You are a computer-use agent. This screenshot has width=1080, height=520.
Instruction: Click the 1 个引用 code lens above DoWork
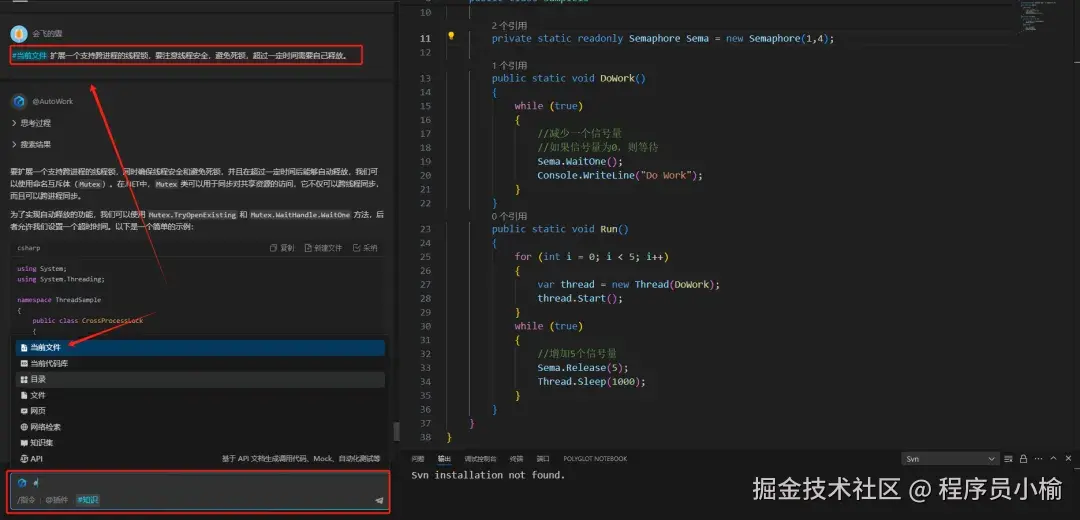coord(510,65)
